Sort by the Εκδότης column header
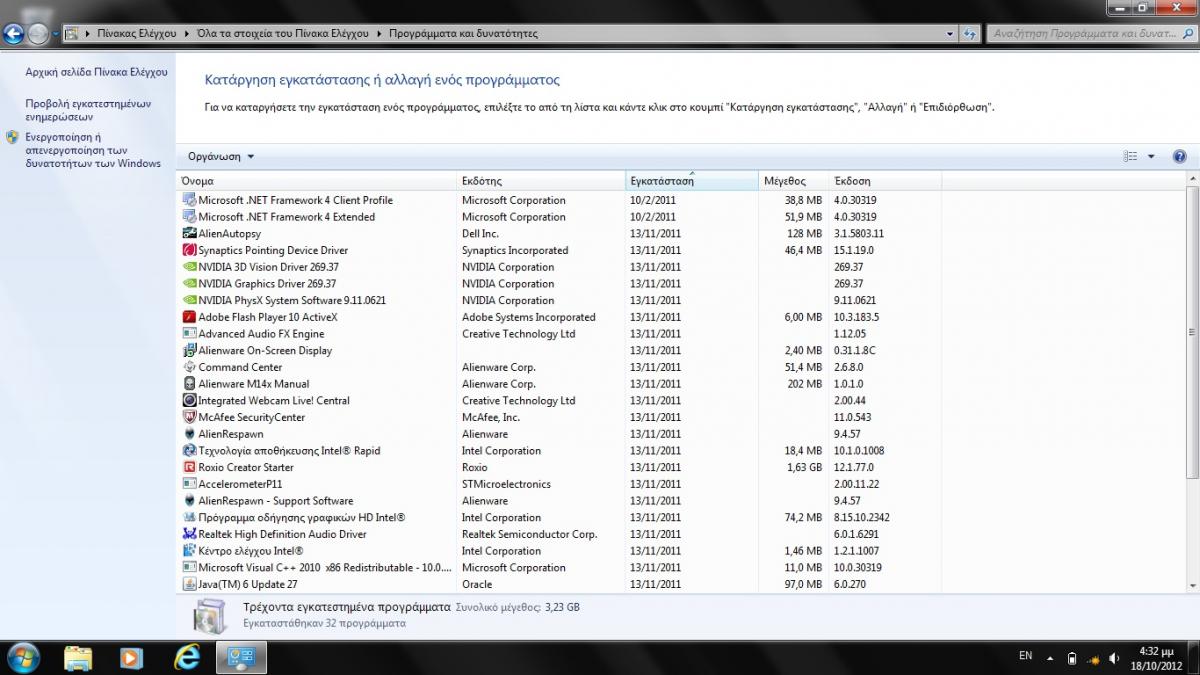This screenshot has height=675, width=1200. 541,181
